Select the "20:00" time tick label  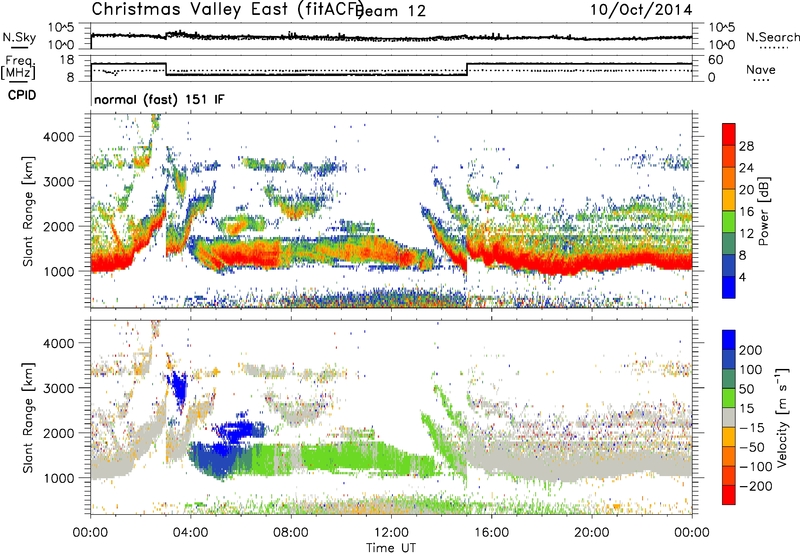pos(592,533)
